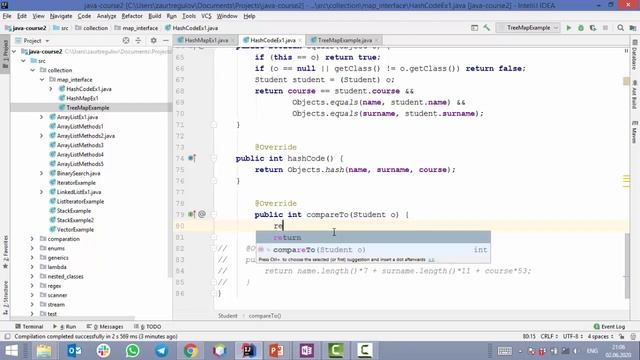
Task: Click the CRLF line separator indicator
Action: point(549,336)
